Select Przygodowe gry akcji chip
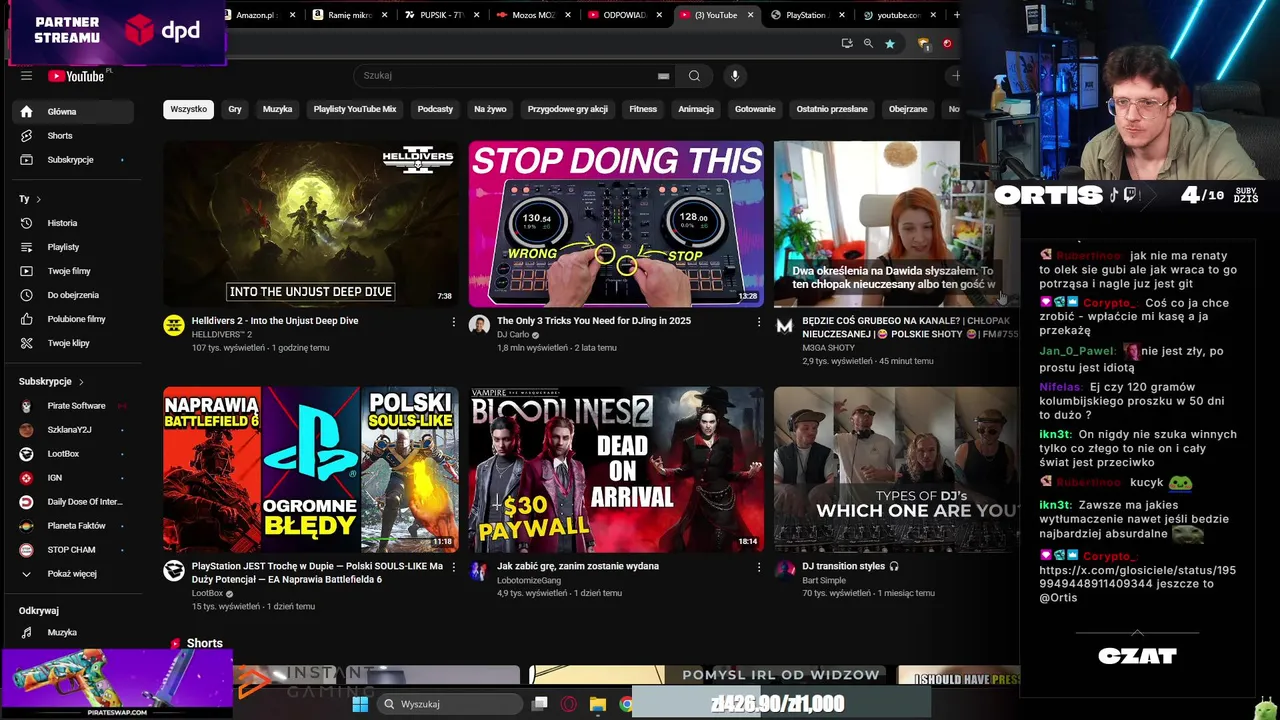Image resolution: width=1280 pixels, height=720 pixels. pos(568,109)
